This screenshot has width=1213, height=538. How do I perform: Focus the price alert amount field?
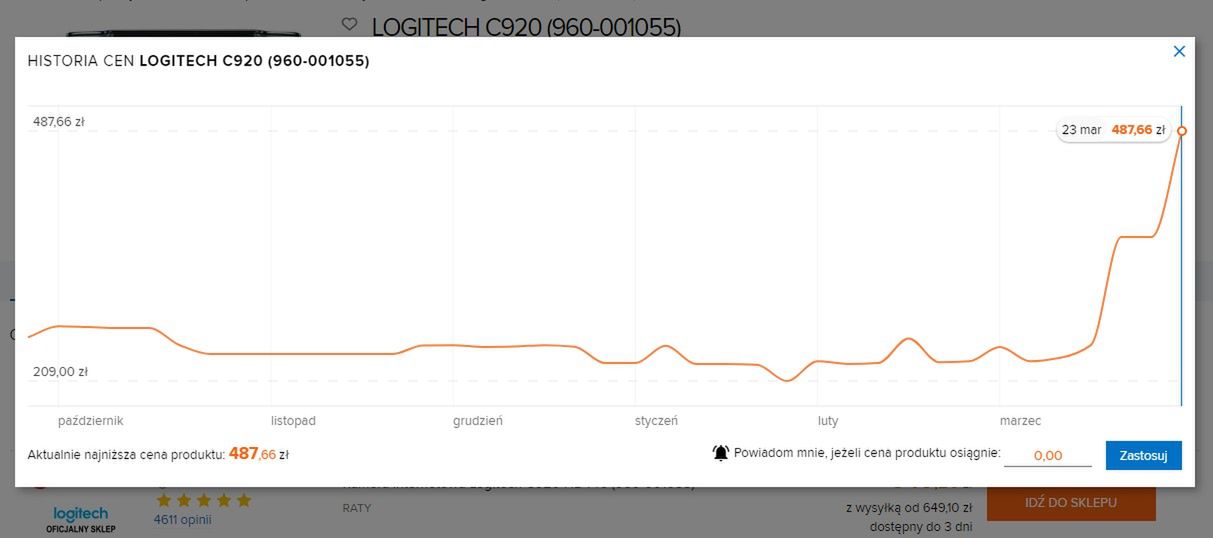click(x=1047, y=455)
